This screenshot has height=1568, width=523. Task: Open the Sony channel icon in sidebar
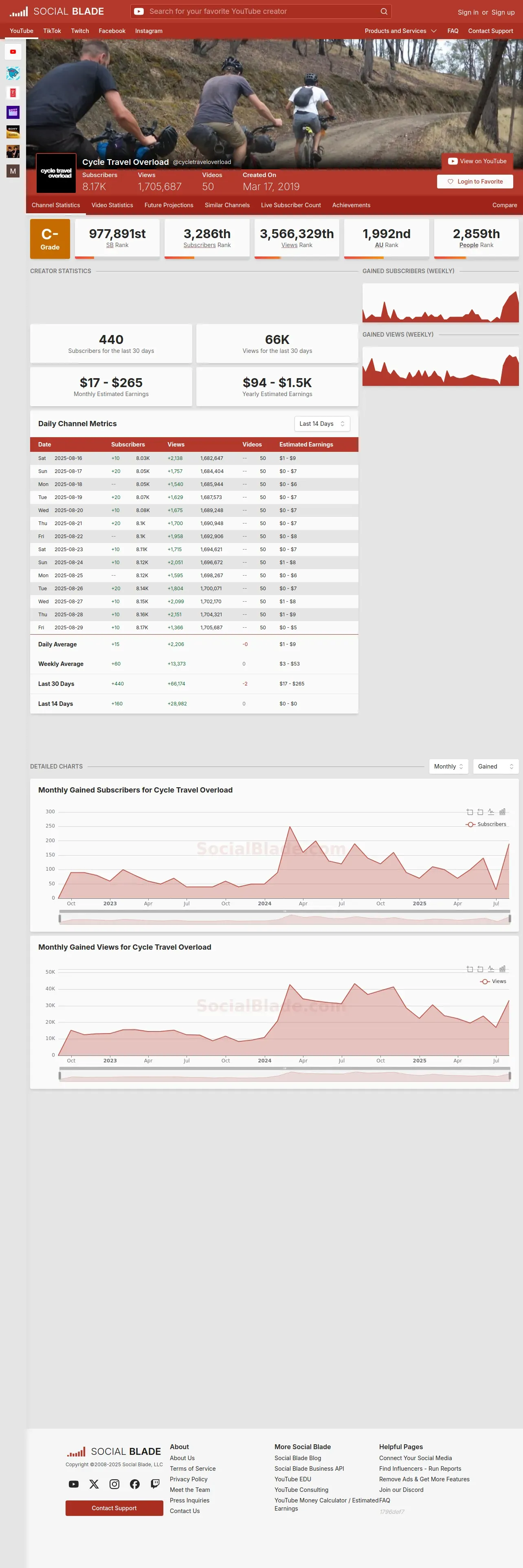coord(13,131)
